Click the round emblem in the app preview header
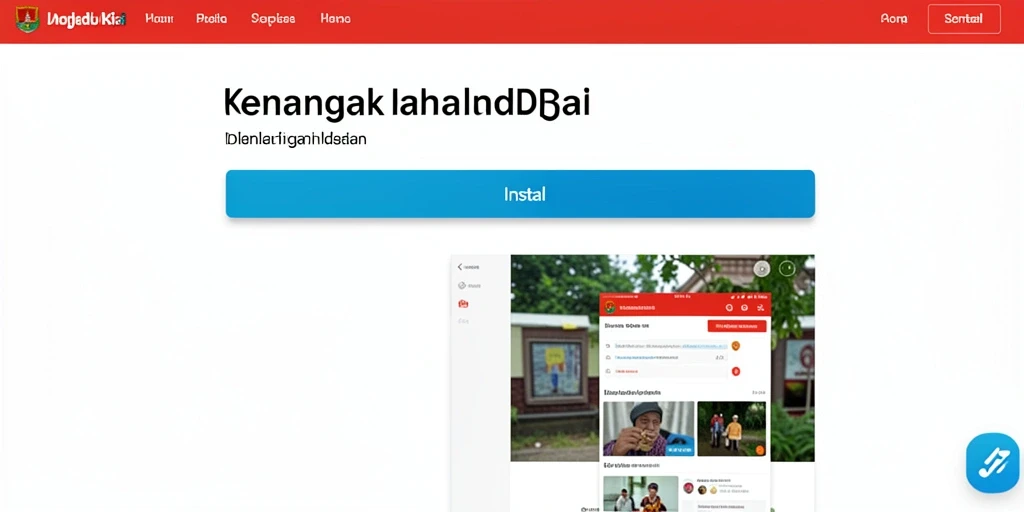 610,307
